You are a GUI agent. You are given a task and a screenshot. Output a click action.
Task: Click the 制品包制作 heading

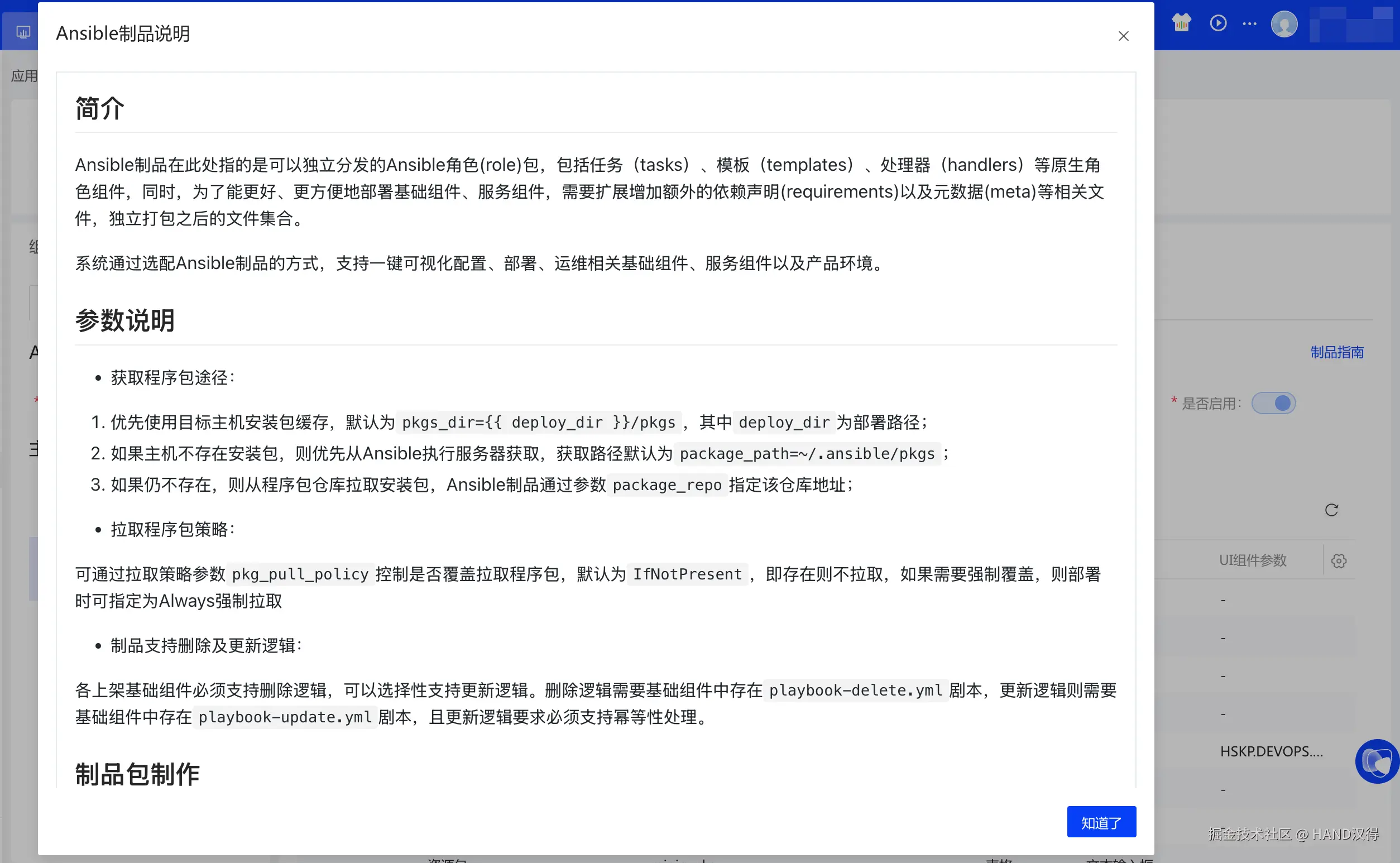coord(137,775)
